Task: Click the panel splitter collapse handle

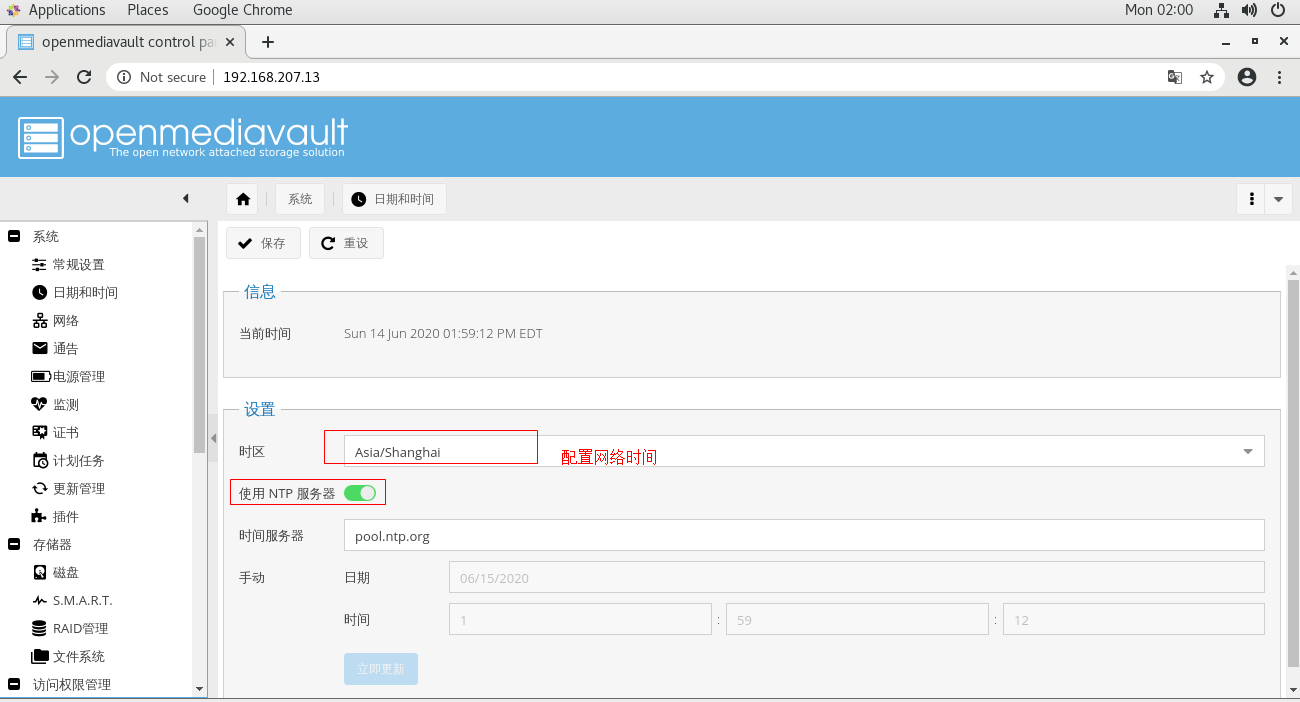Action: (x=213, y=439)
